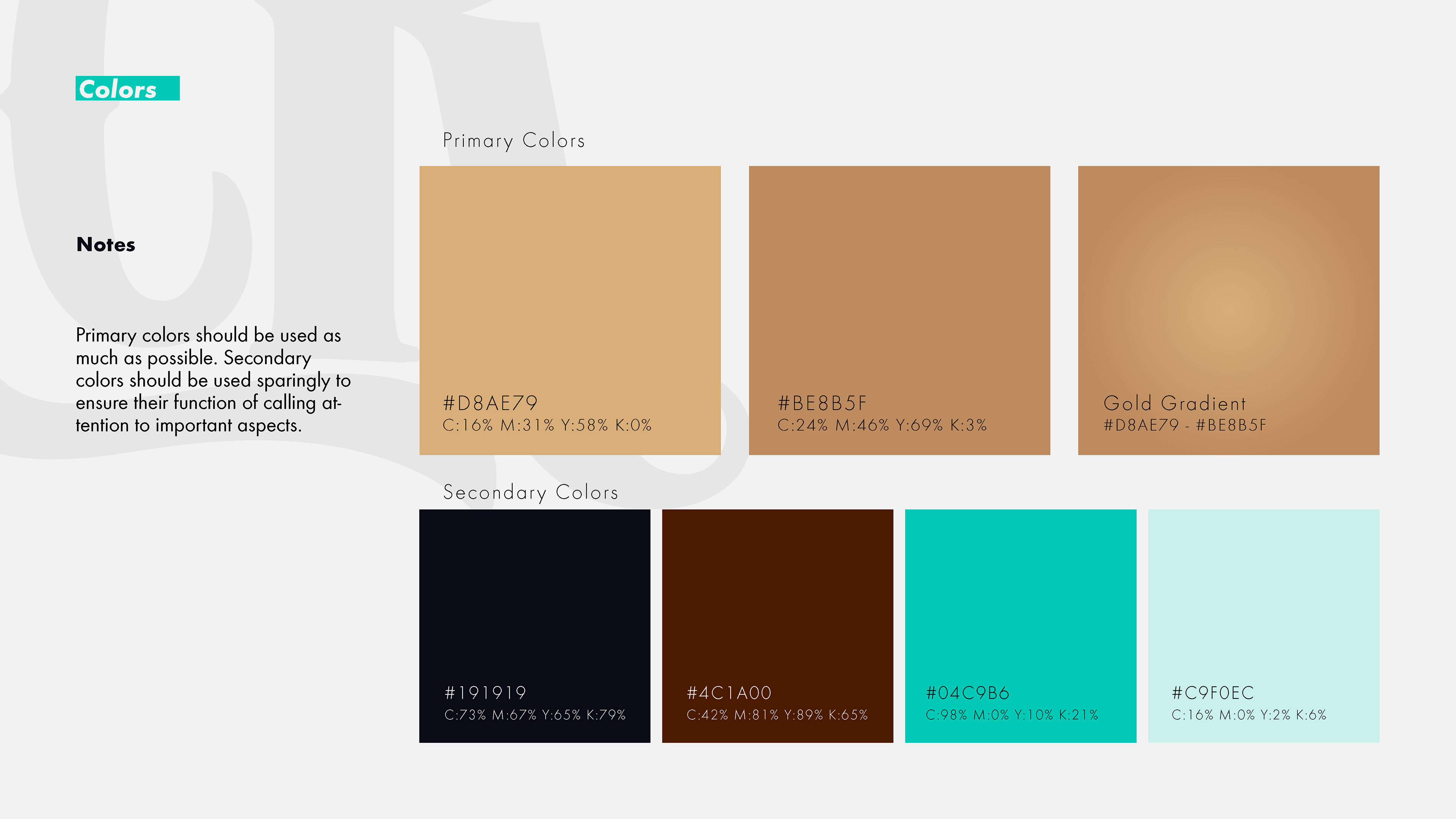
Task: Select the #04C9B6 teal swatch
Action: [1021, 626]
